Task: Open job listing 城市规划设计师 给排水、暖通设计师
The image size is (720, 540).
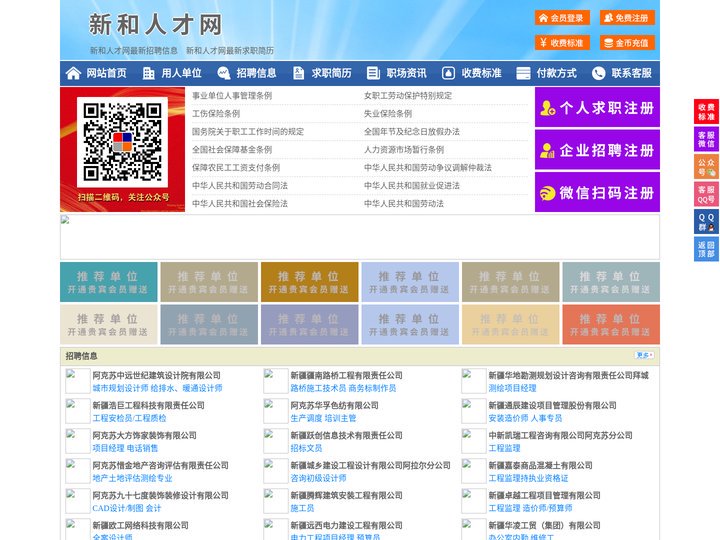Action: (157, 388)
